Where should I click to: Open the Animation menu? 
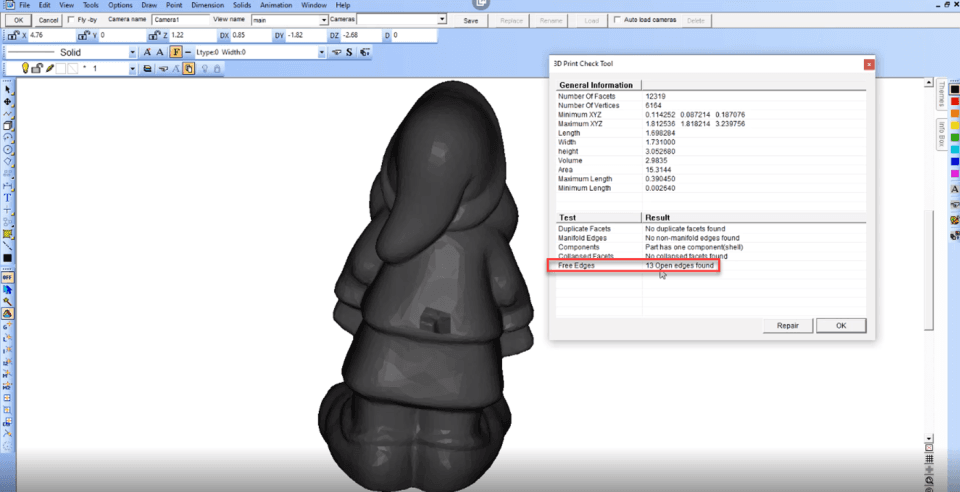(x=276, y=5)
